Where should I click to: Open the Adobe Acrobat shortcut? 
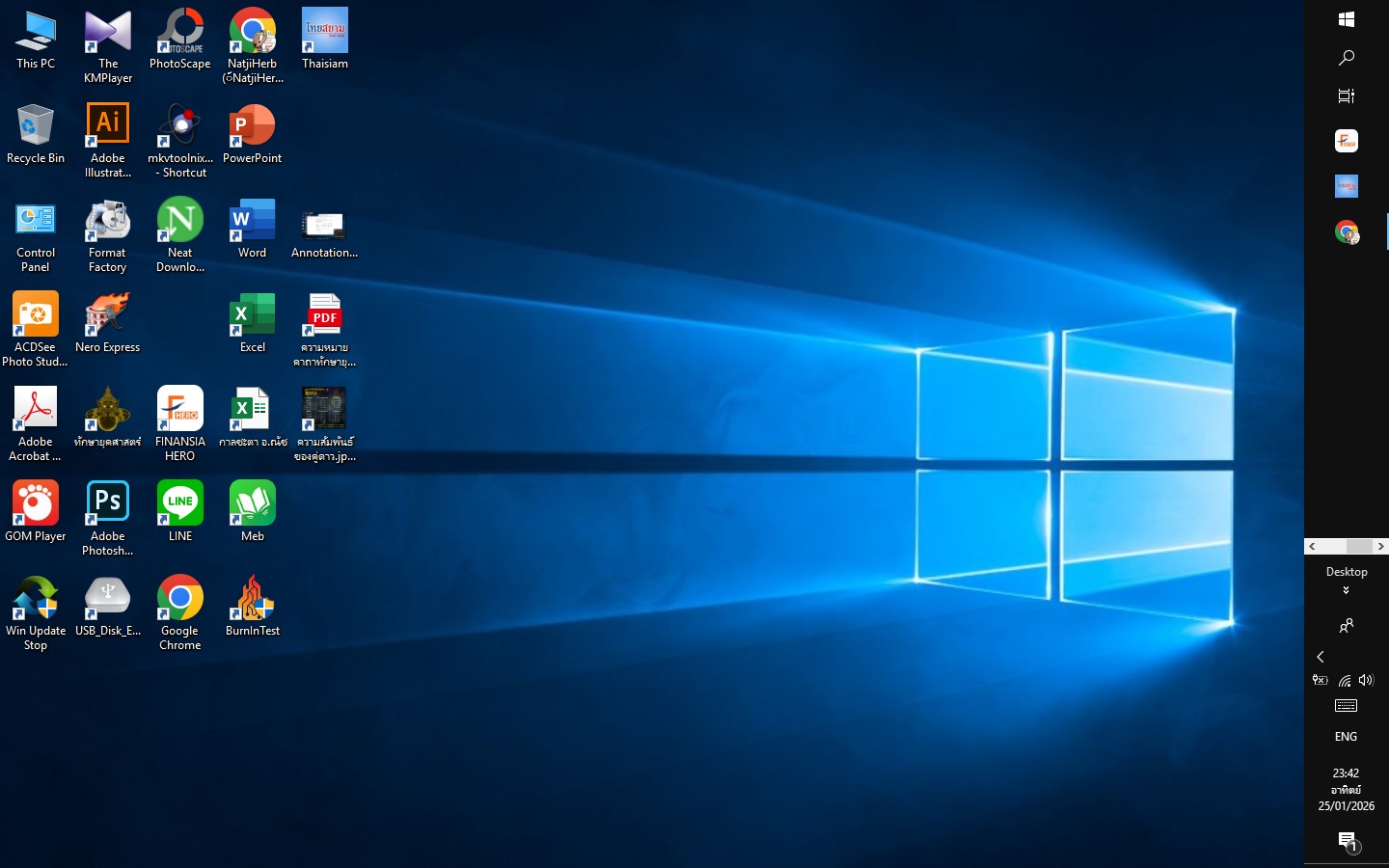[x=36, y=424]
